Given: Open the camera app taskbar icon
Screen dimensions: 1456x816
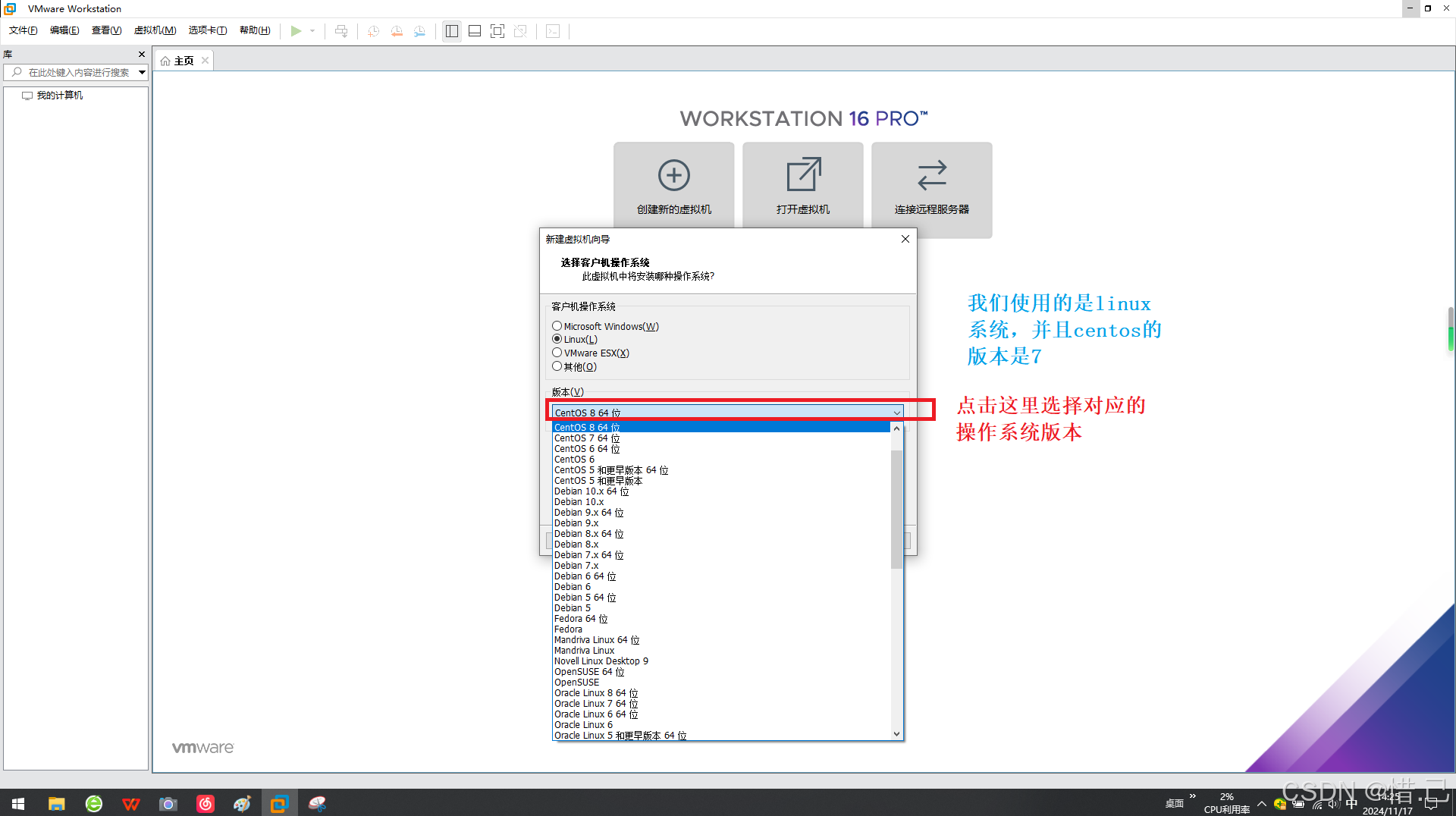Looking at the screenshot, I should coord(168,803).
